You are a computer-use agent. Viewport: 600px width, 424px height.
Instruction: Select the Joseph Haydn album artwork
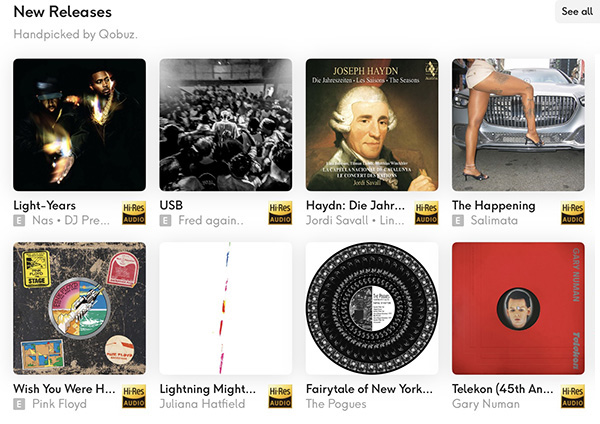[372, 125]
